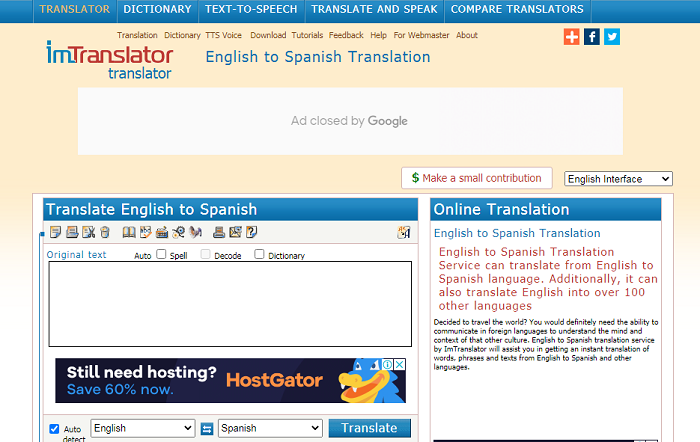Click the ad info icon on HostGator banner
Screen dimensions: 700x442
[x=388, y=364]
